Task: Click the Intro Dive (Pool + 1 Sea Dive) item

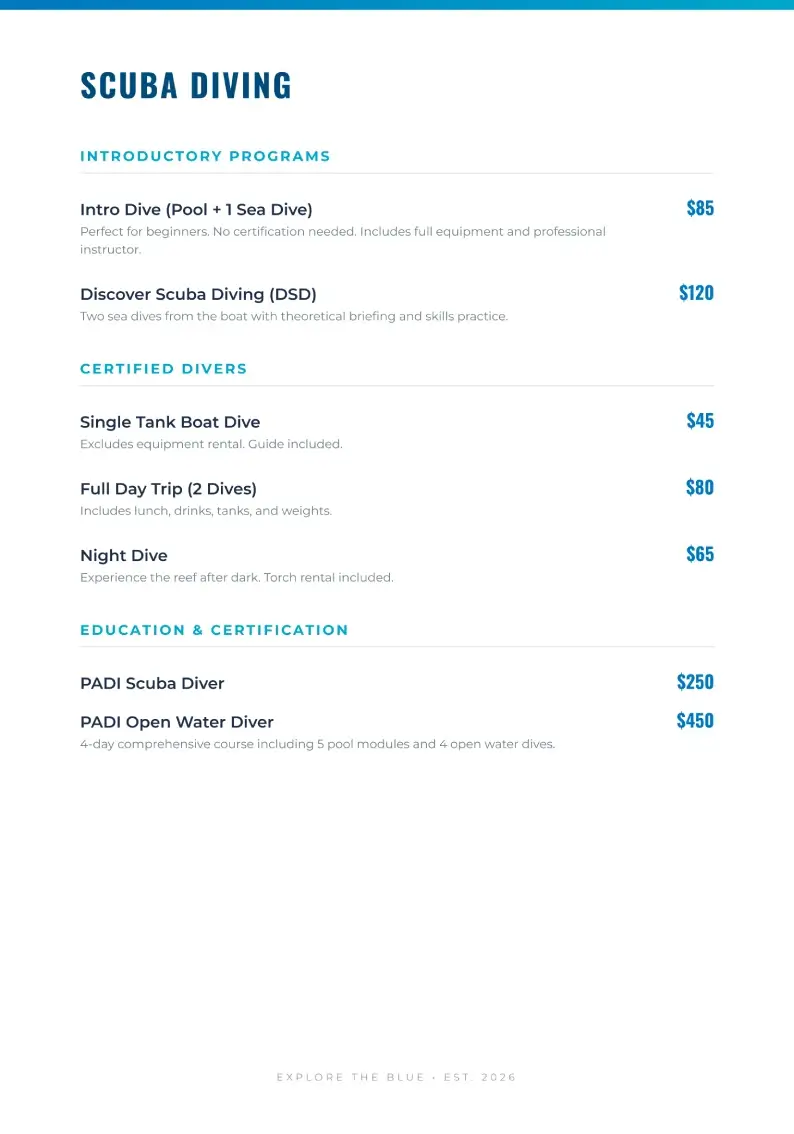Action: tap(196, 210)
